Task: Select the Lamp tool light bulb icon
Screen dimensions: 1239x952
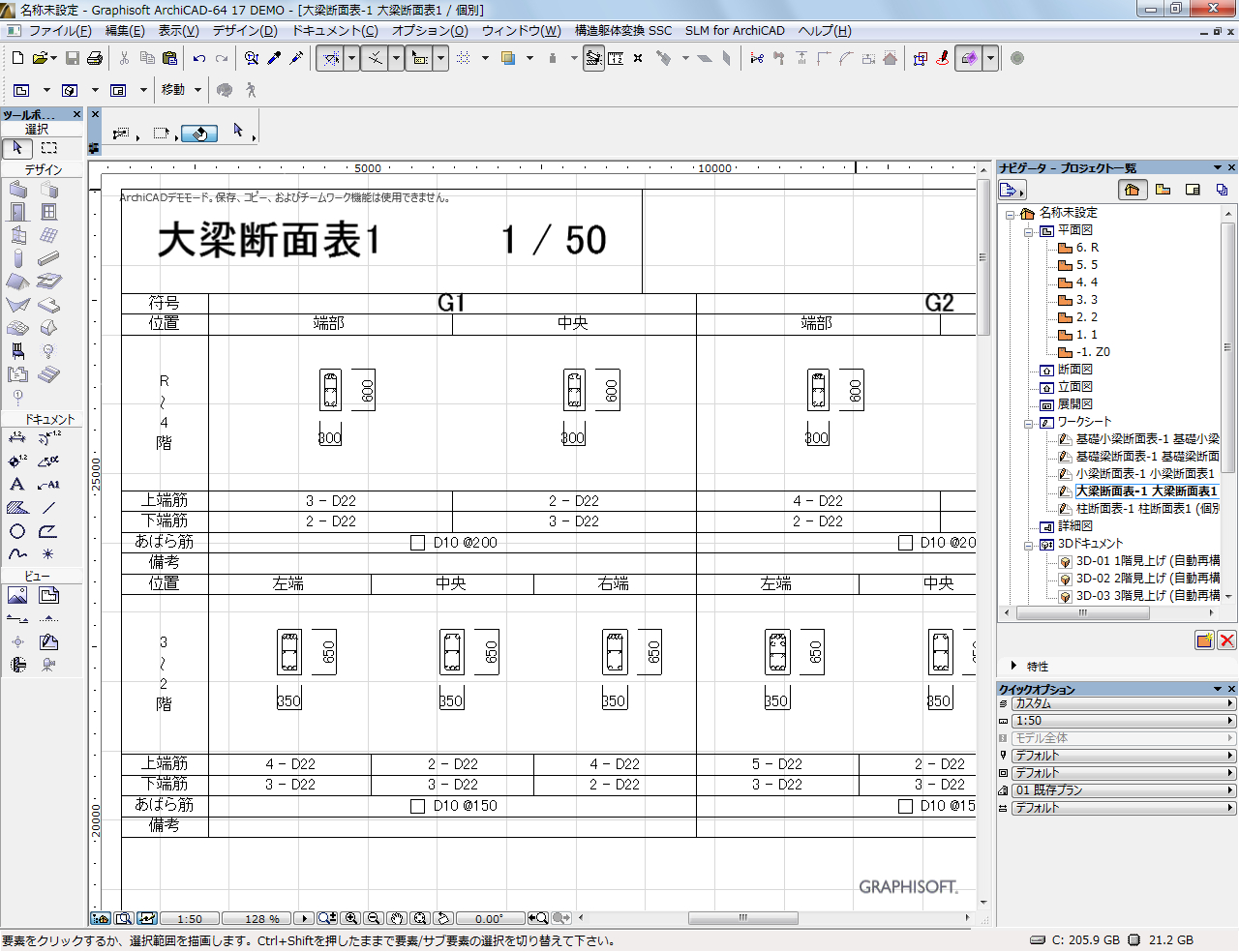Action: coord(49,351)
